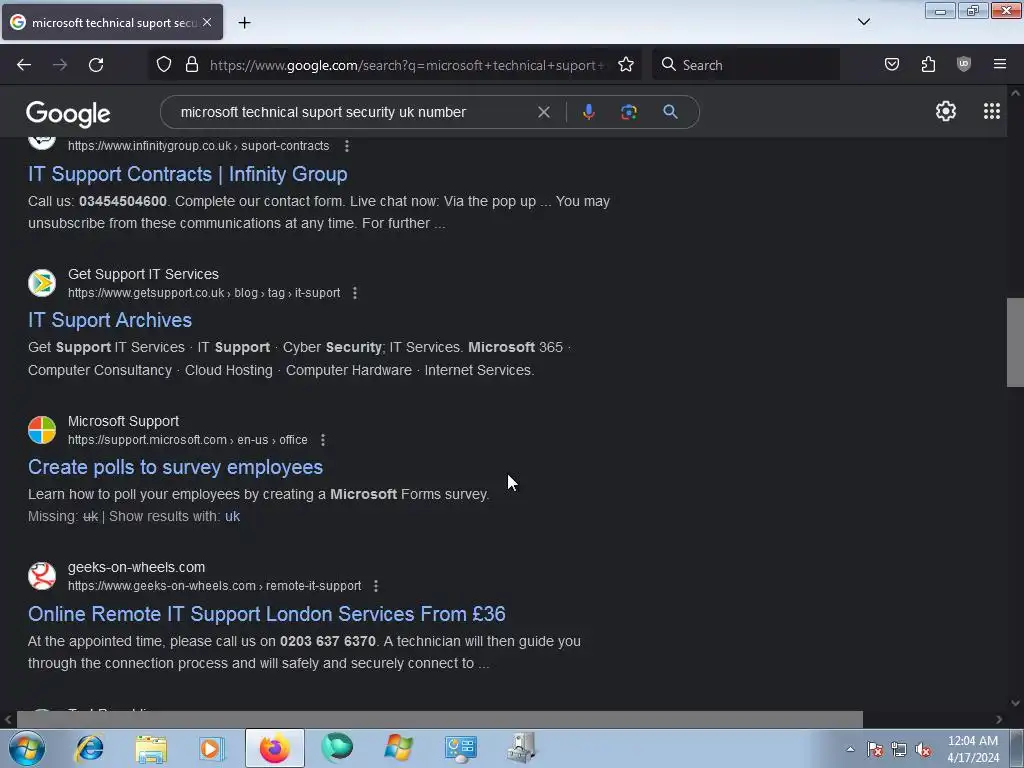This screenshot has width=1024, height=768.
Task: Open the Extensions puzzle icon
Action: pyautogui.click(x=928, y=65)
